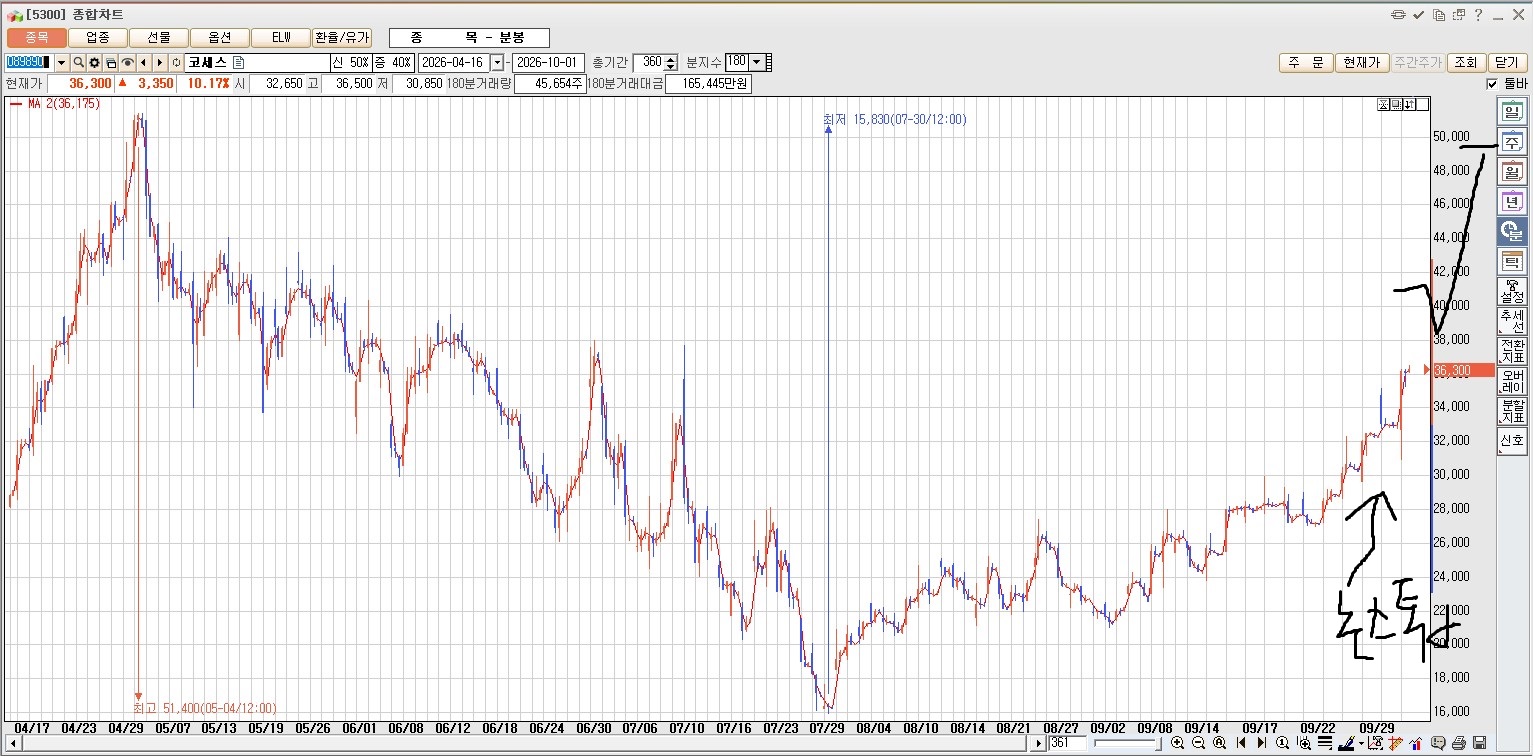The height and width of the screenshot is (756, 1533).
Task: Click the printer icon on bottom toolbar
Action: coord(1459,743)
